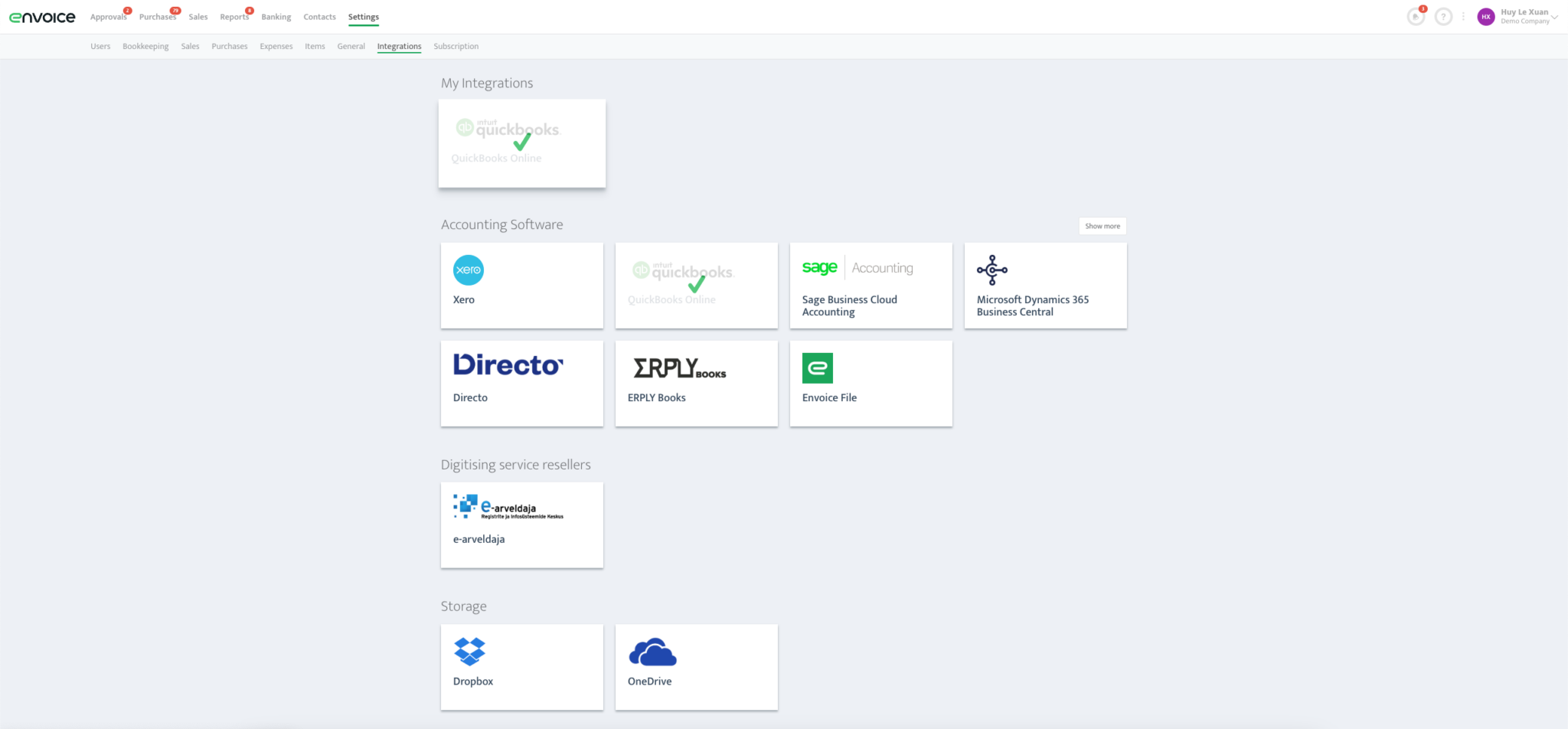Open the OneDrive storage integration

tap(696, 665)
